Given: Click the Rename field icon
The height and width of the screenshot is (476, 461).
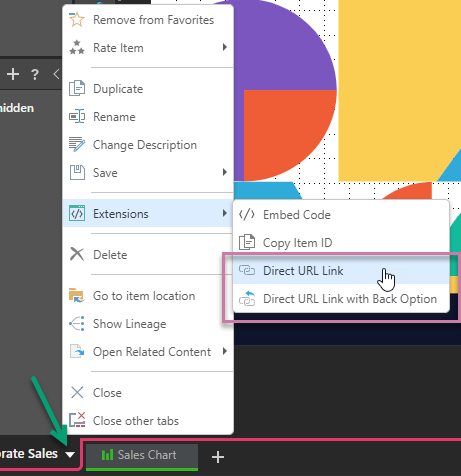Looking at the screenshot, I should [77, 116].
